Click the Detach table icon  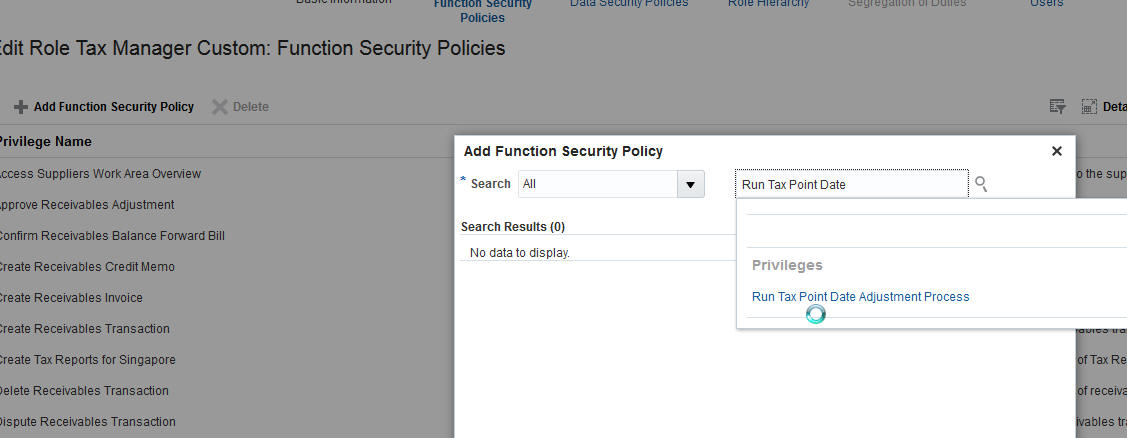click(x=1090, y=106)
